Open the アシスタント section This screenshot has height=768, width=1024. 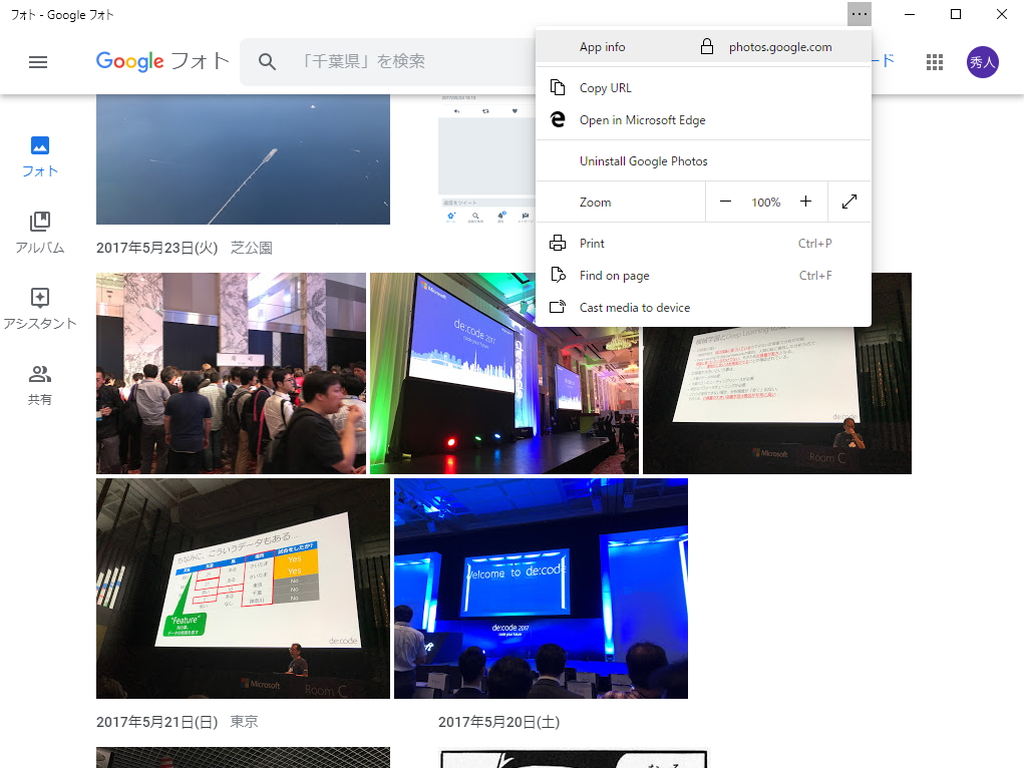click(40, 307)
